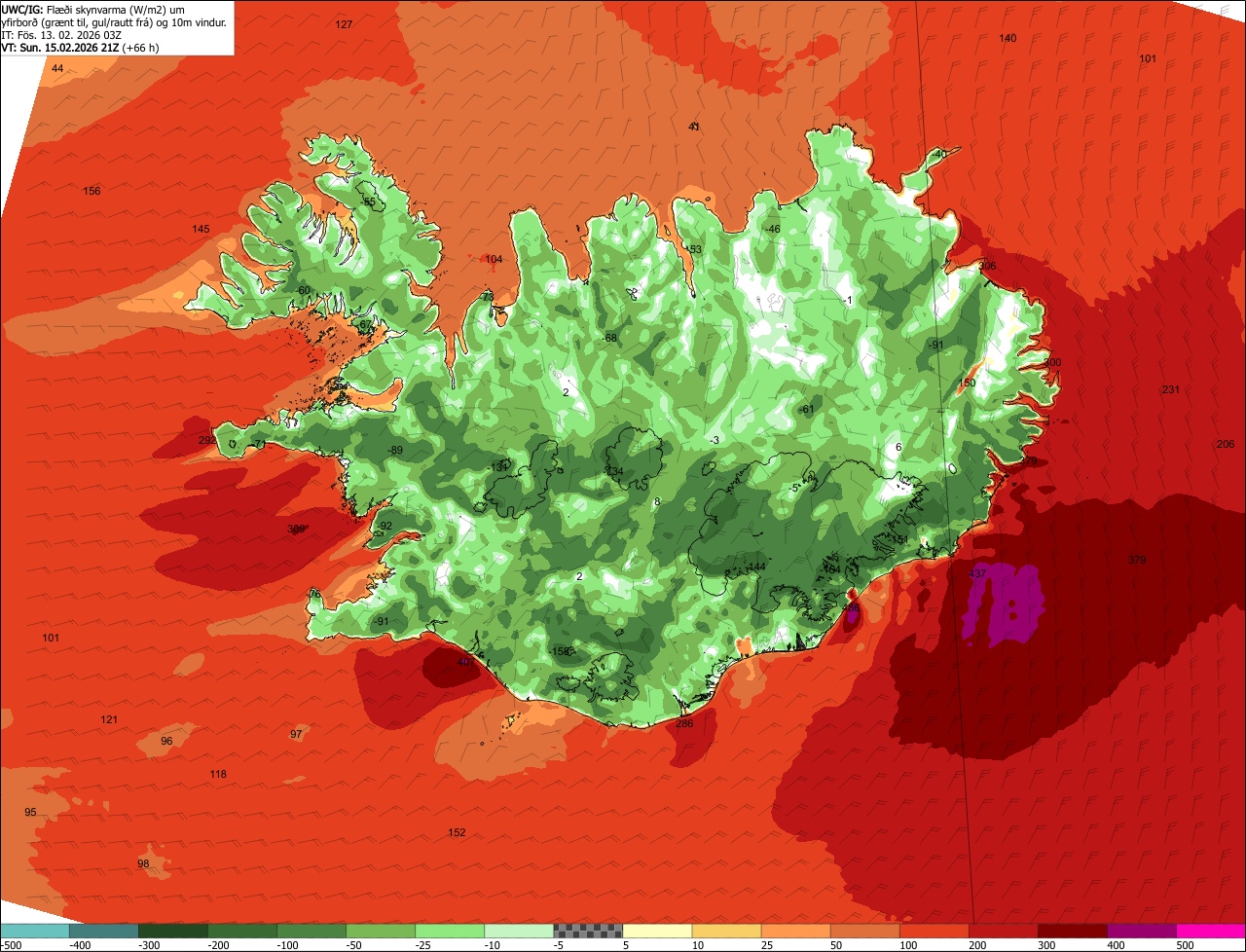1246x952 pixels.
Task: Click the map value '-68' in northern Iceland
Action: 609,339
